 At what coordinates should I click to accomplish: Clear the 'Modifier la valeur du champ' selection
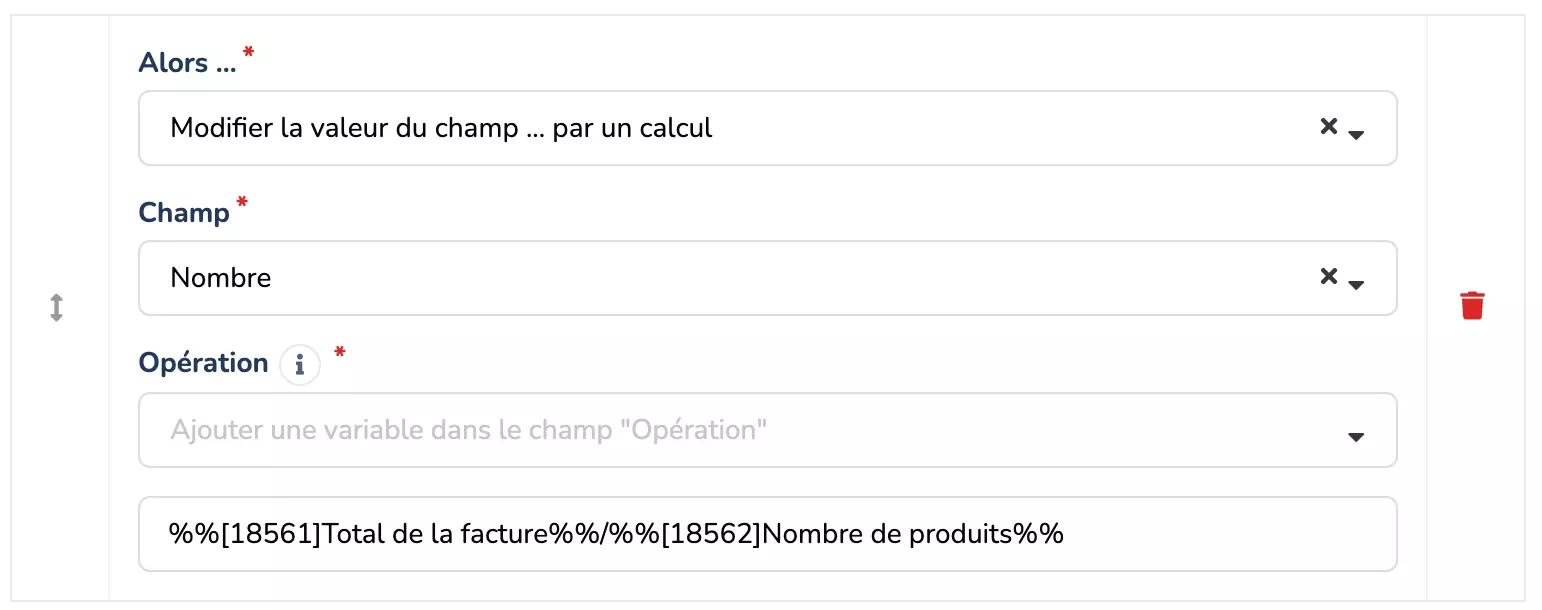pyautogui.click(x=1328, y=127)
